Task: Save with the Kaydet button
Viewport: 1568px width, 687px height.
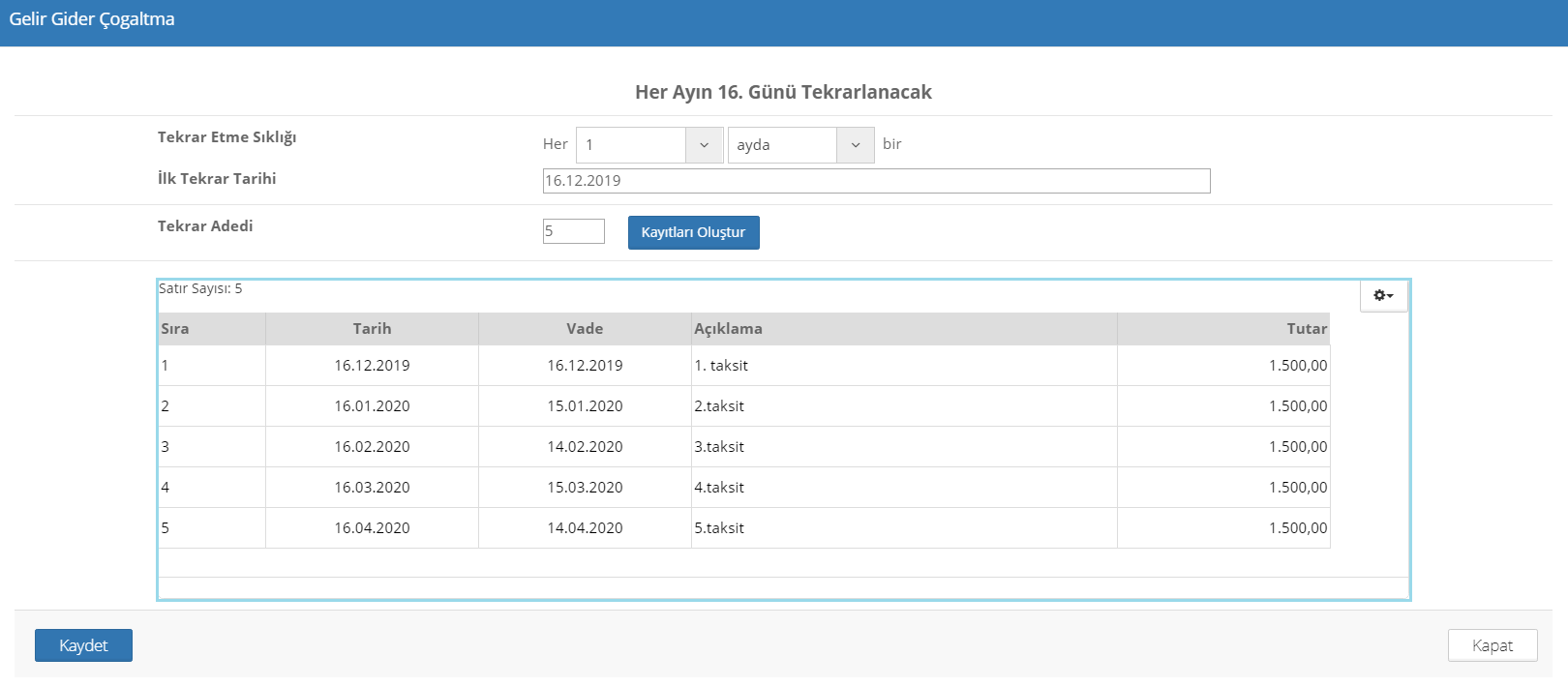Action: click(83, 645)
